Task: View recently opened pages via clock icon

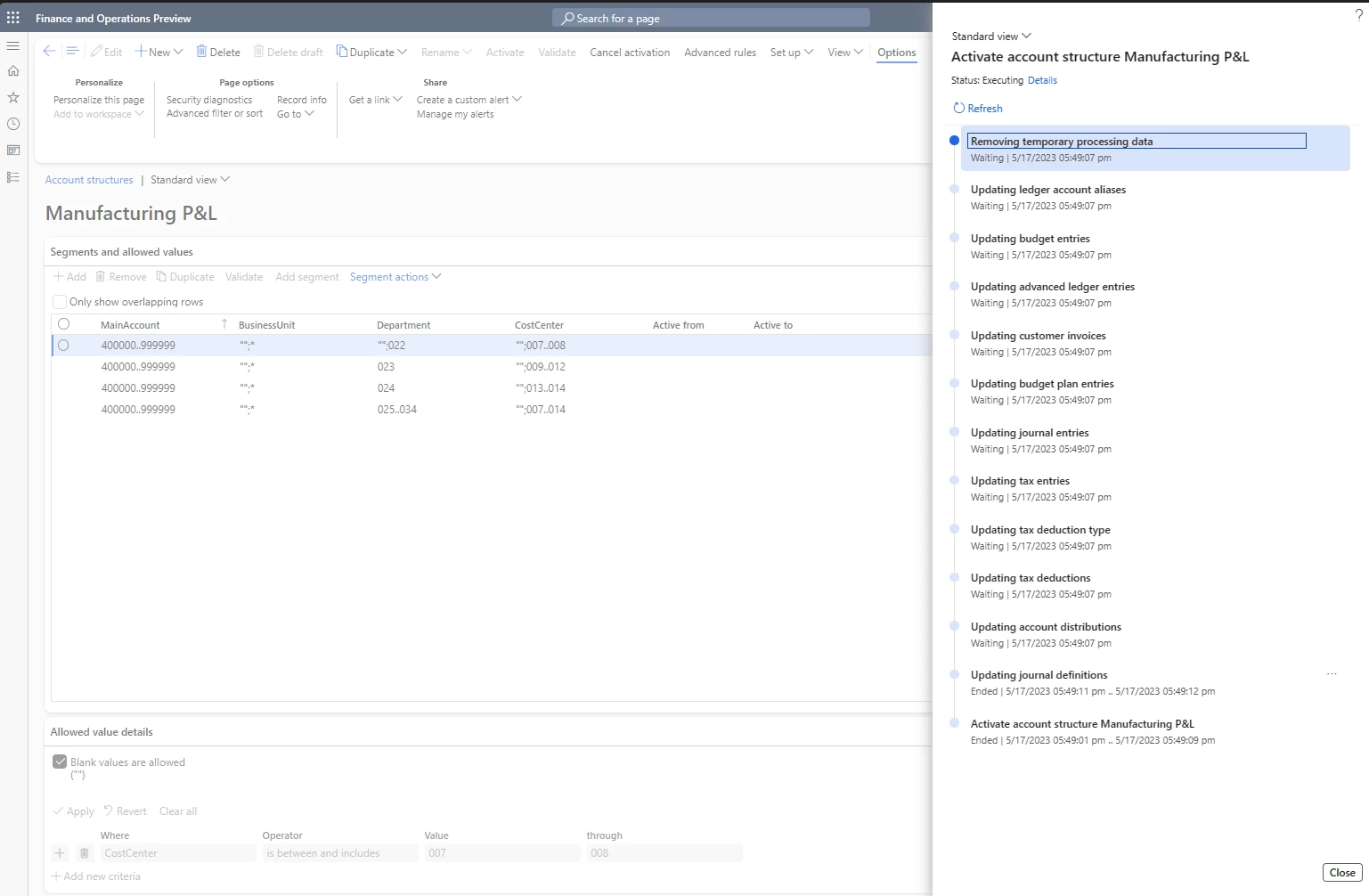Action: (12, 124)
